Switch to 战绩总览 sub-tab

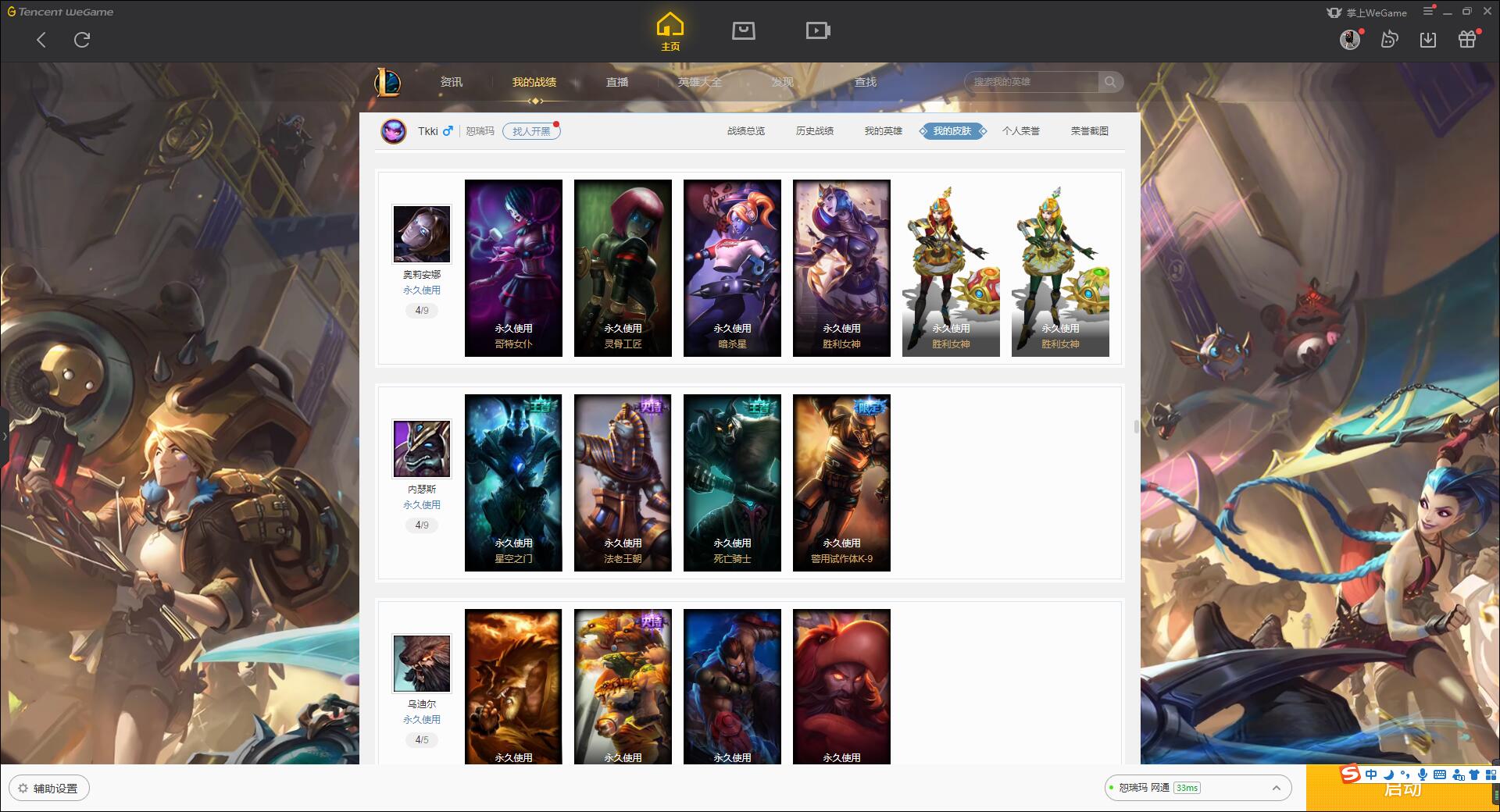click(x=746, y=131)
